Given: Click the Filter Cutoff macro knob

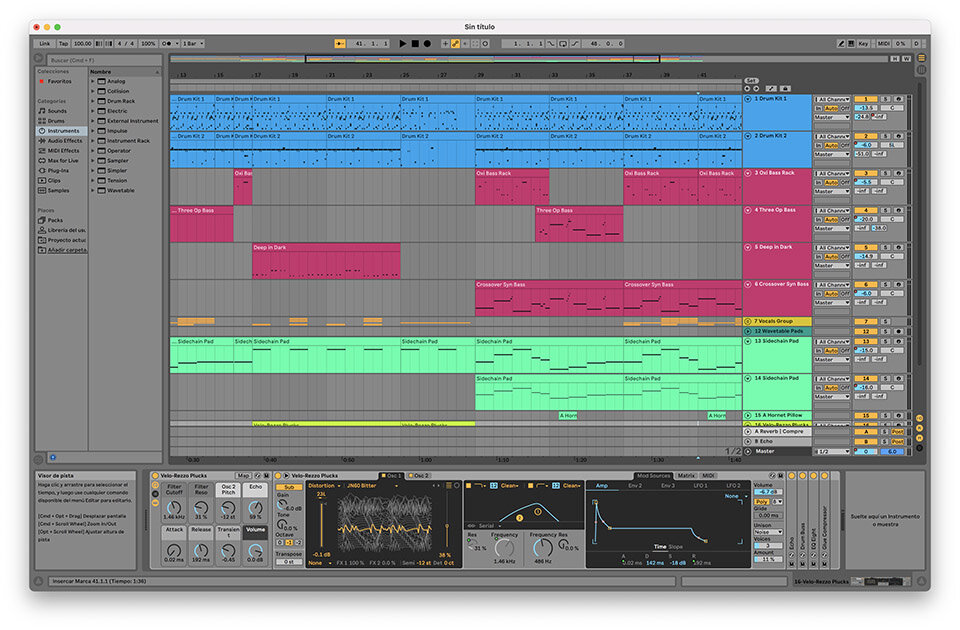Looking at the screenshot, I should pyautogui.click(x=173, y=508).
